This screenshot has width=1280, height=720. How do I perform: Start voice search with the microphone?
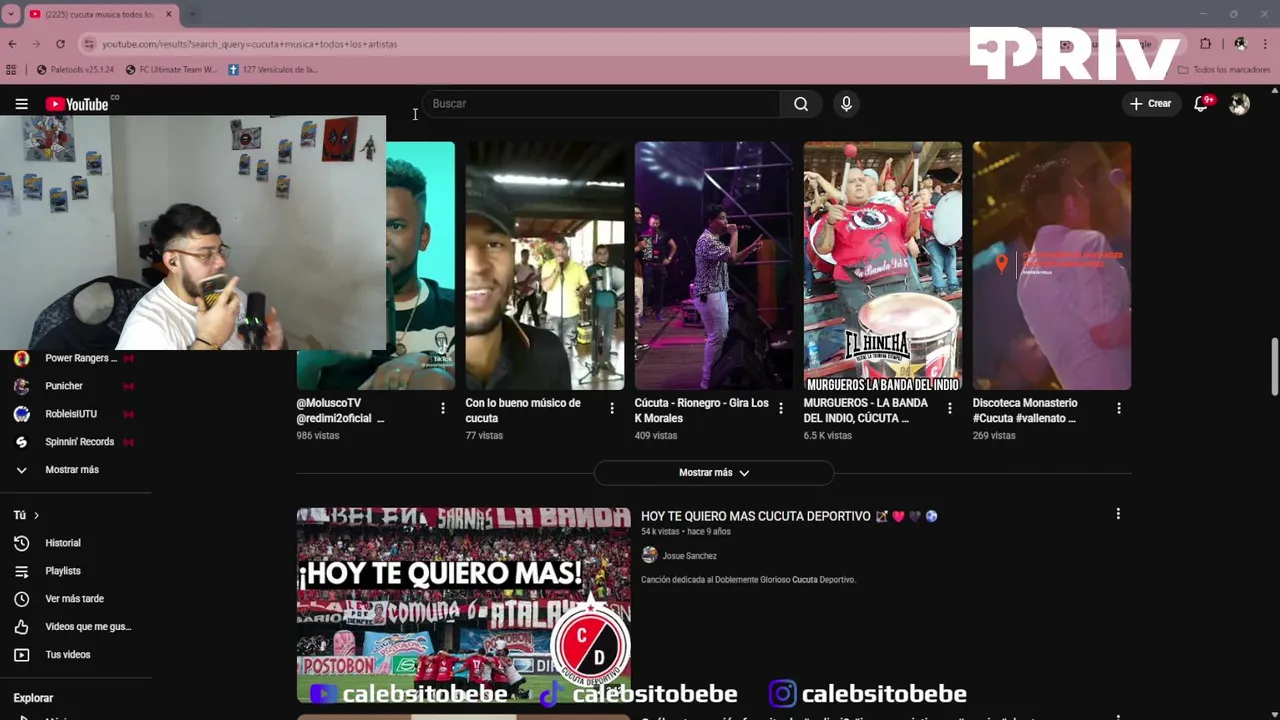846,104
